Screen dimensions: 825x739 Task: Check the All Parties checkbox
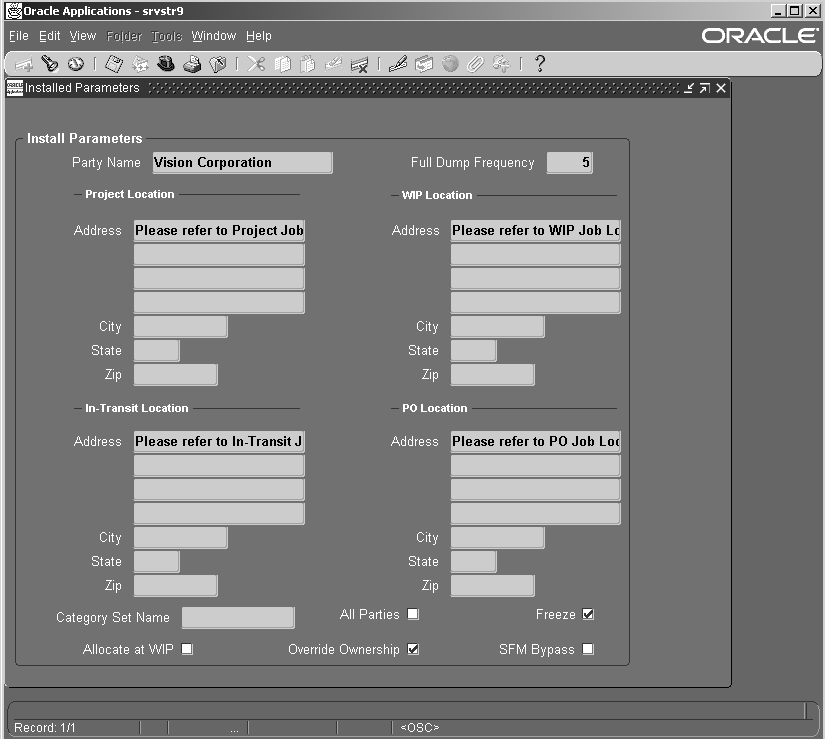tap(413, 614)
